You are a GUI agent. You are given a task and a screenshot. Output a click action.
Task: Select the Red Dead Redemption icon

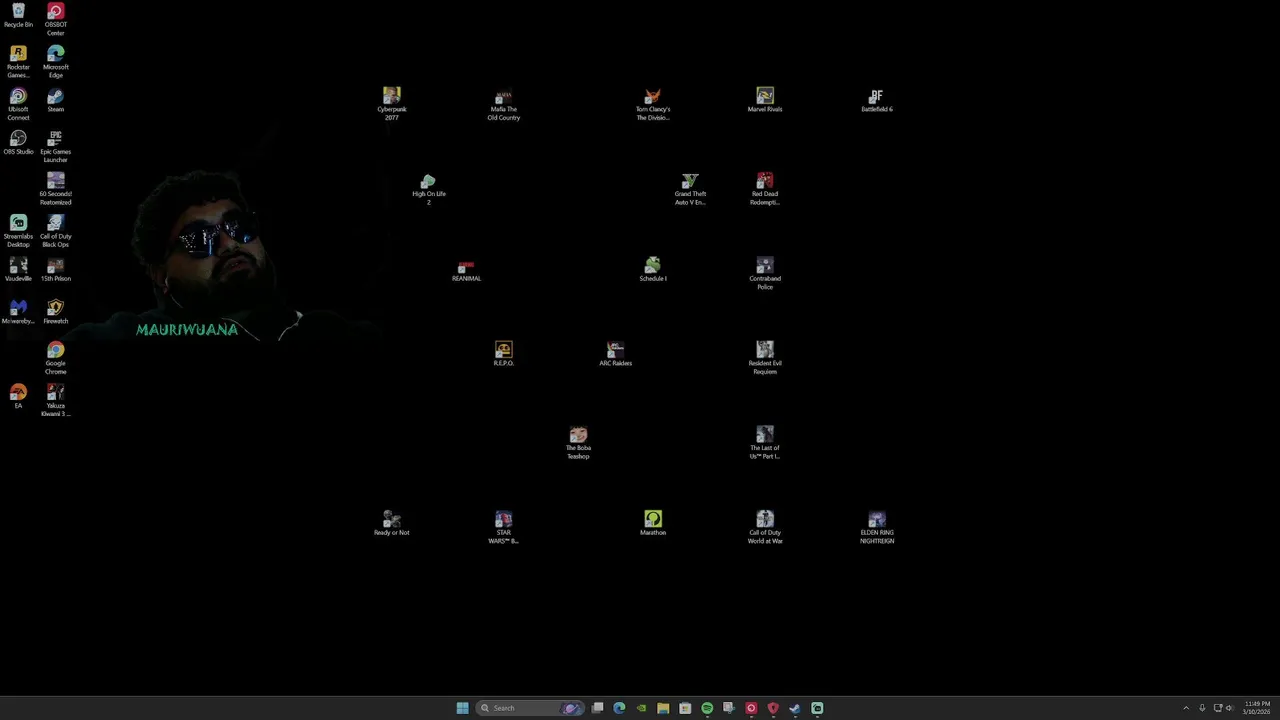click(x=765, y=189)
